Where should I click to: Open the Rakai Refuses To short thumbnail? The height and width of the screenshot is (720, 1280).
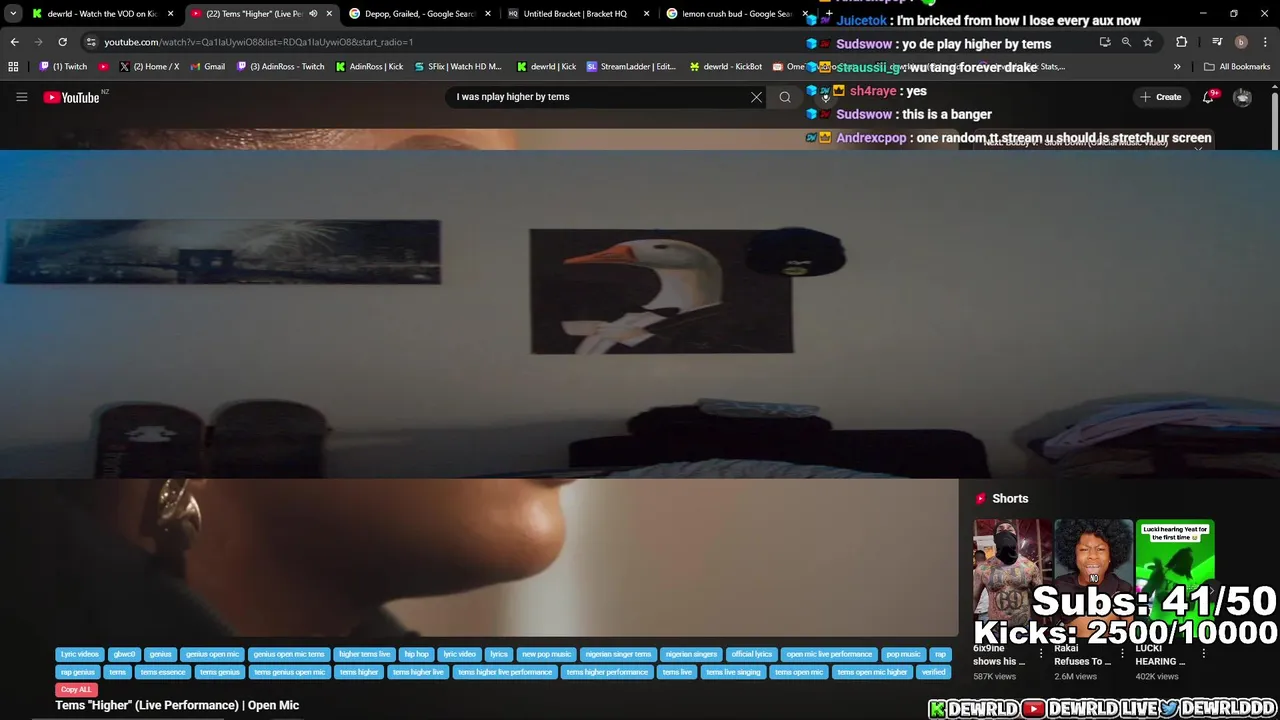(x=1093, y=578)
